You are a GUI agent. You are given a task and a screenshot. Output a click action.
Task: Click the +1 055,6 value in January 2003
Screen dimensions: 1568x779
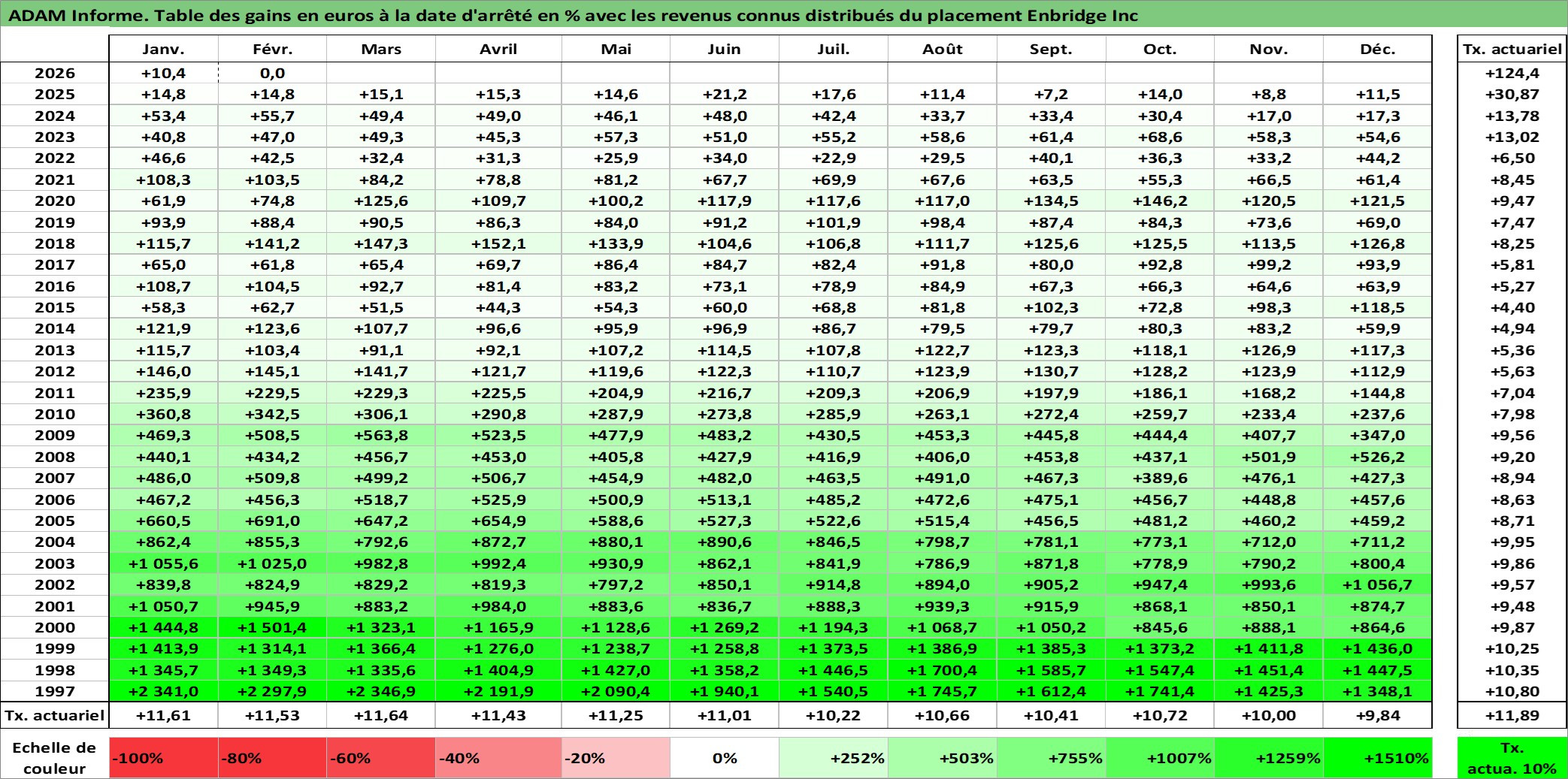tap(163, 563)
